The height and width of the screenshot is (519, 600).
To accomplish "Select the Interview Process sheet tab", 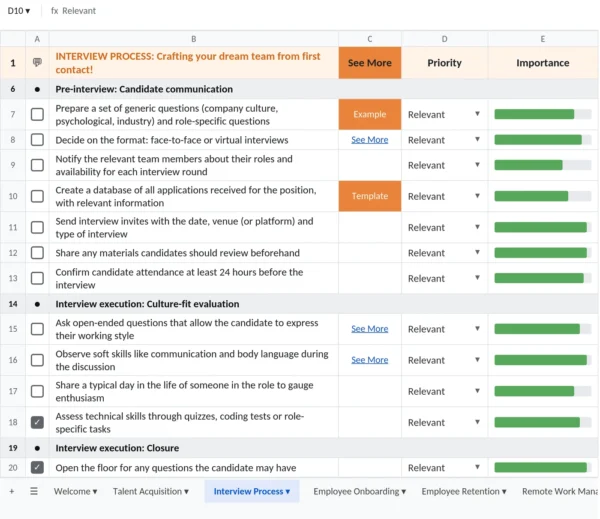I will (252, 491).
